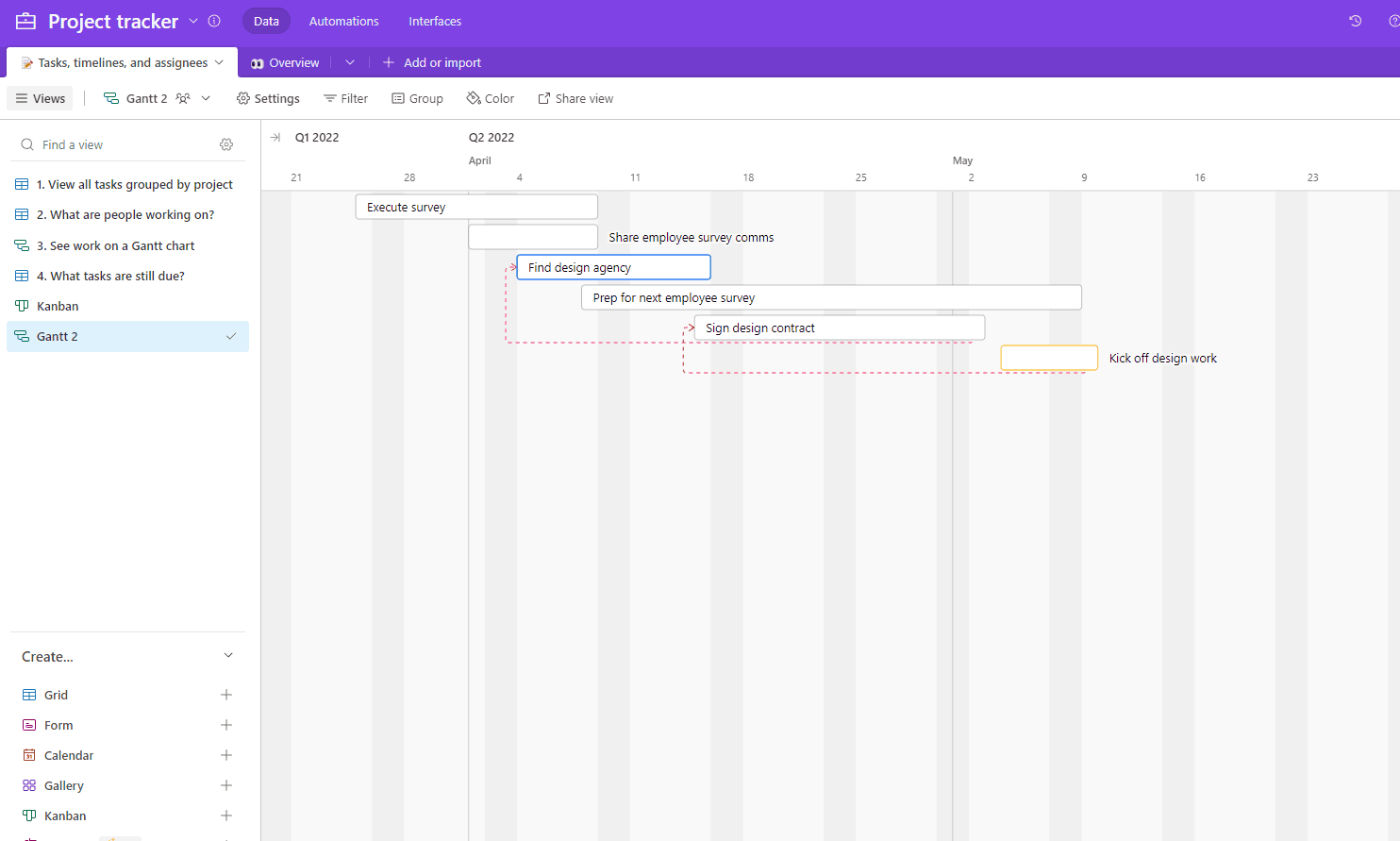Add a new Form view with its plus icon

[226, 725]
